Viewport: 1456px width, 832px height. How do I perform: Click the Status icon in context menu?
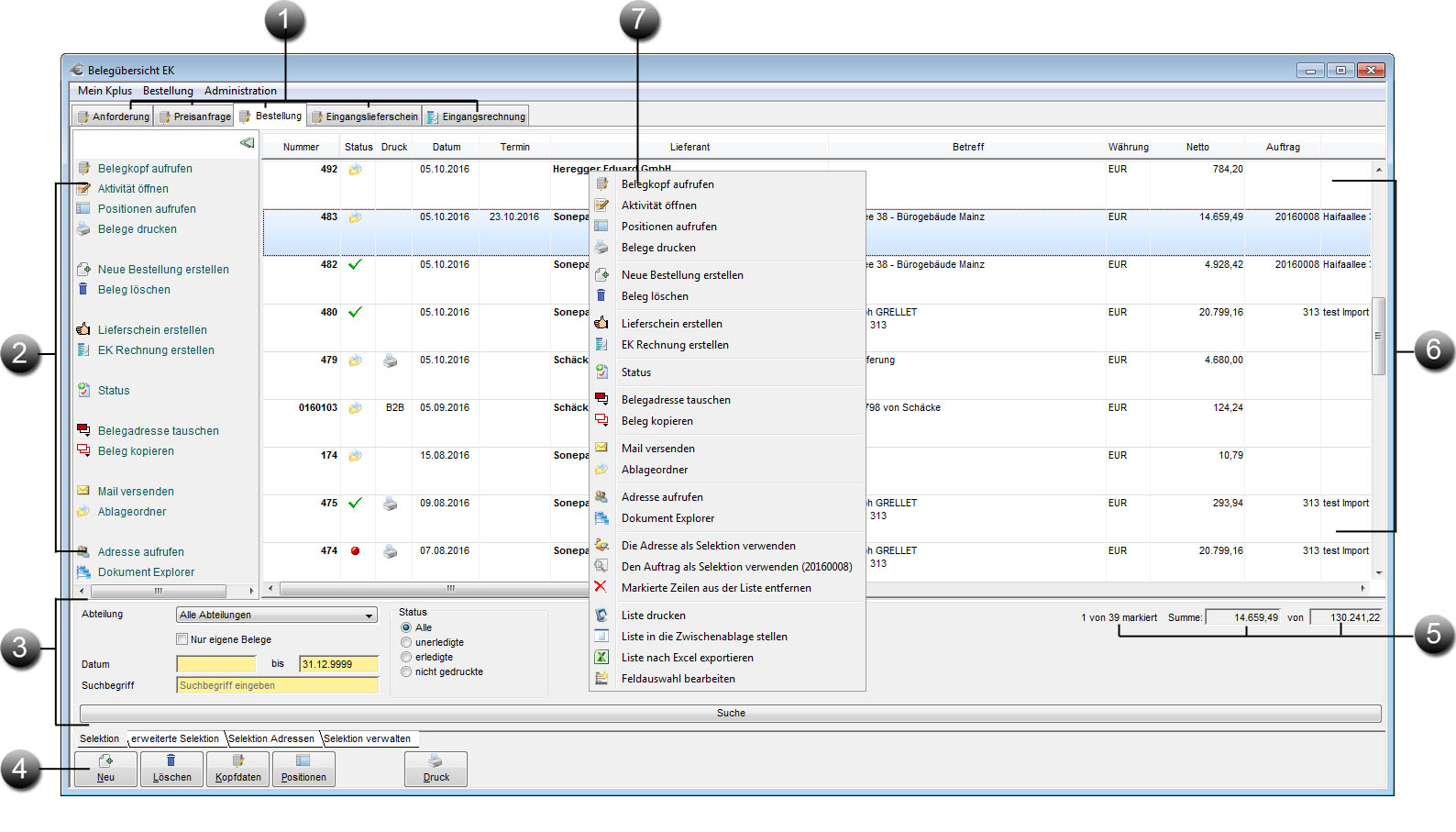[601, 372]
